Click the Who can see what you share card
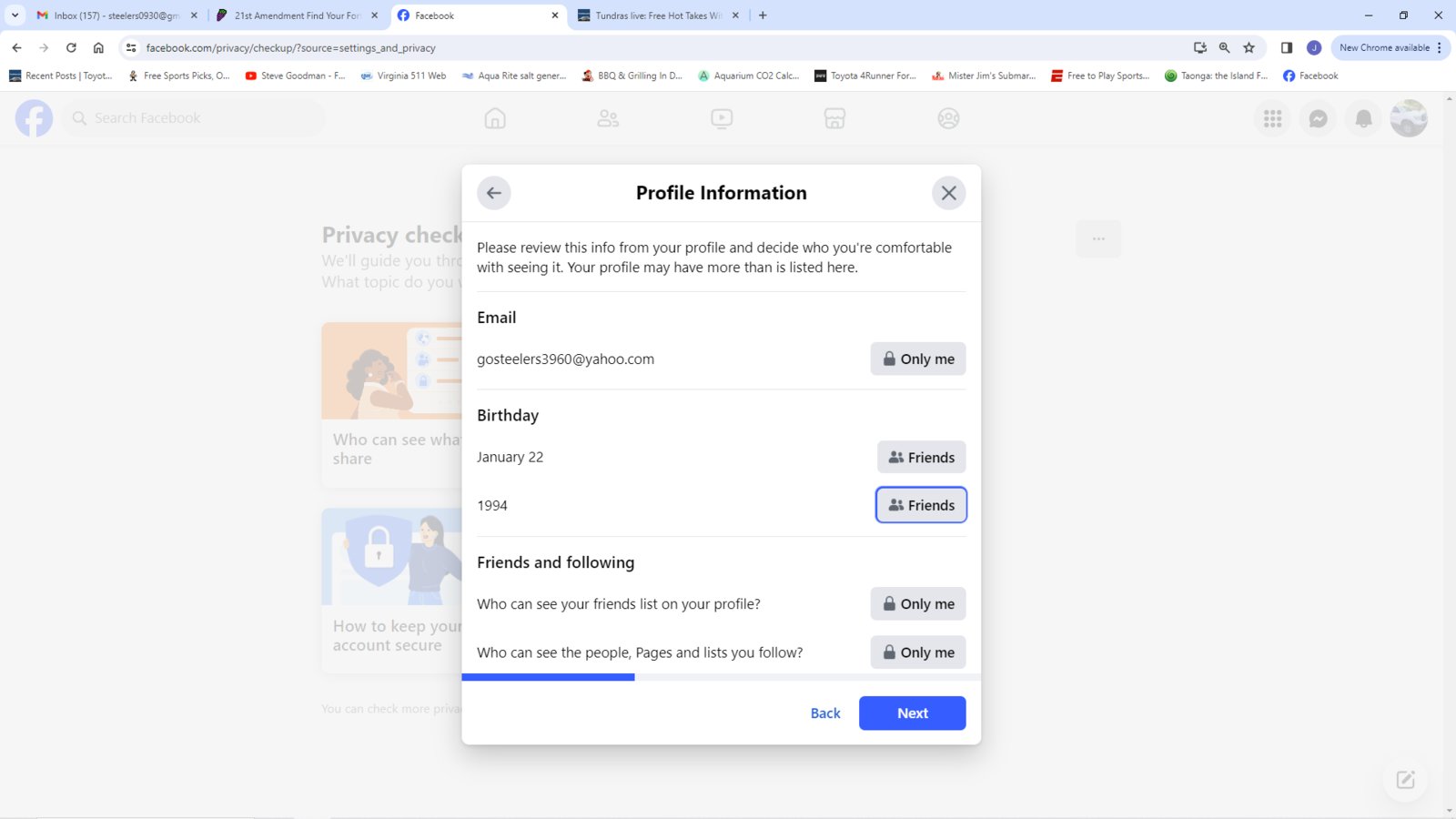Image resolution: width=1456 pixels, height=819 pixels. pos(392,404)
